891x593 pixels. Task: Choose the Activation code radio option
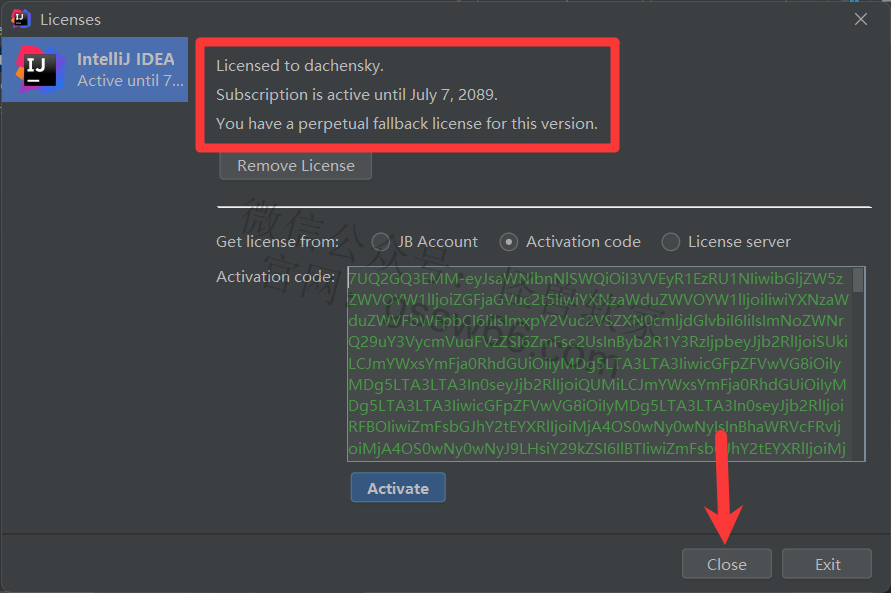(509, 242)
